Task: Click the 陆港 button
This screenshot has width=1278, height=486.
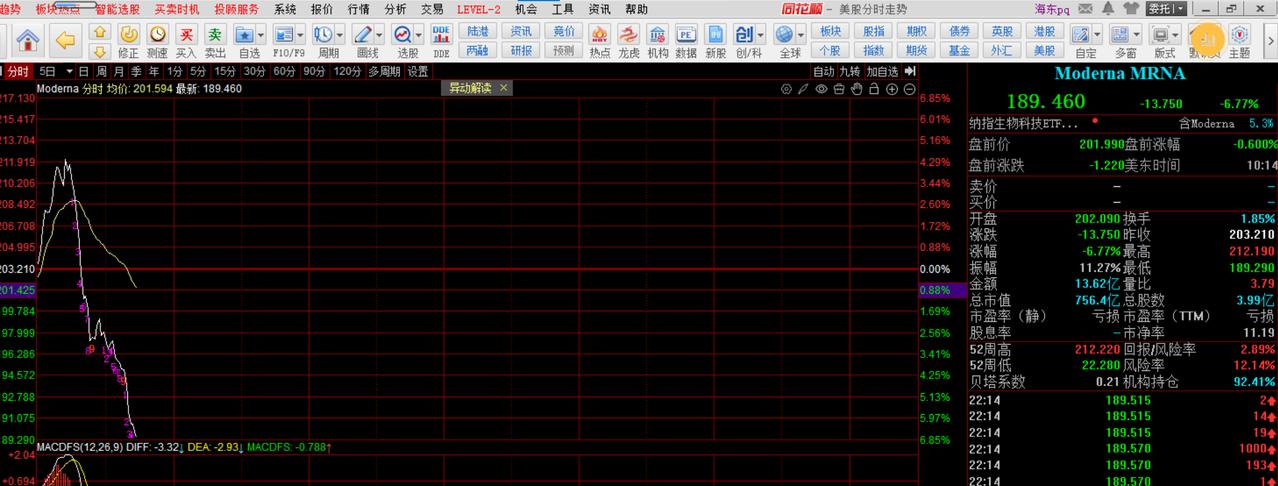Action: click(478, 32)
